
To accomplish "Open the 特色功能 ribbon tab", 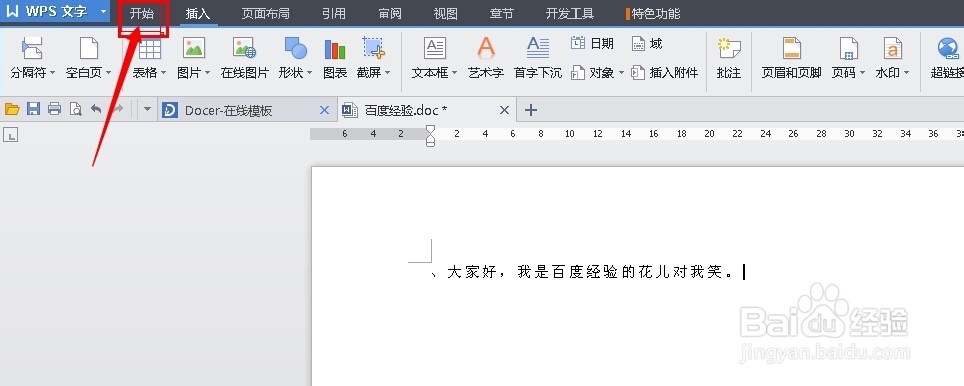I will (653, 13).
